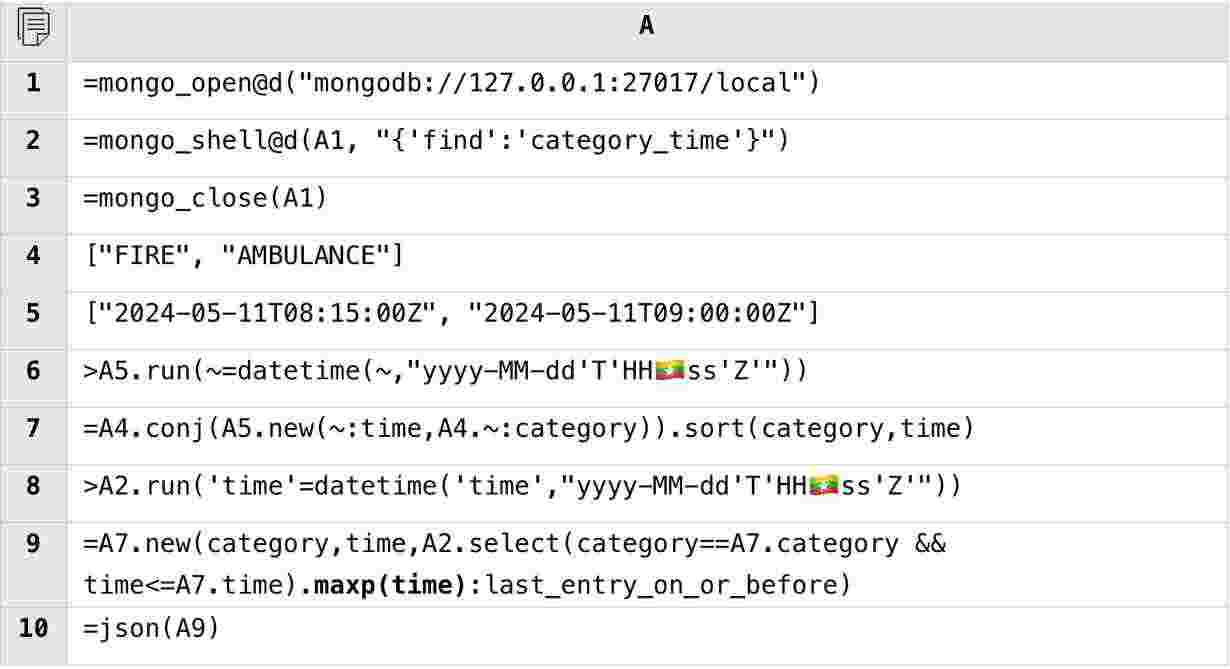Select row 10 header
This screenshot has height=669, width=1230.
click(x=33, y=629)
